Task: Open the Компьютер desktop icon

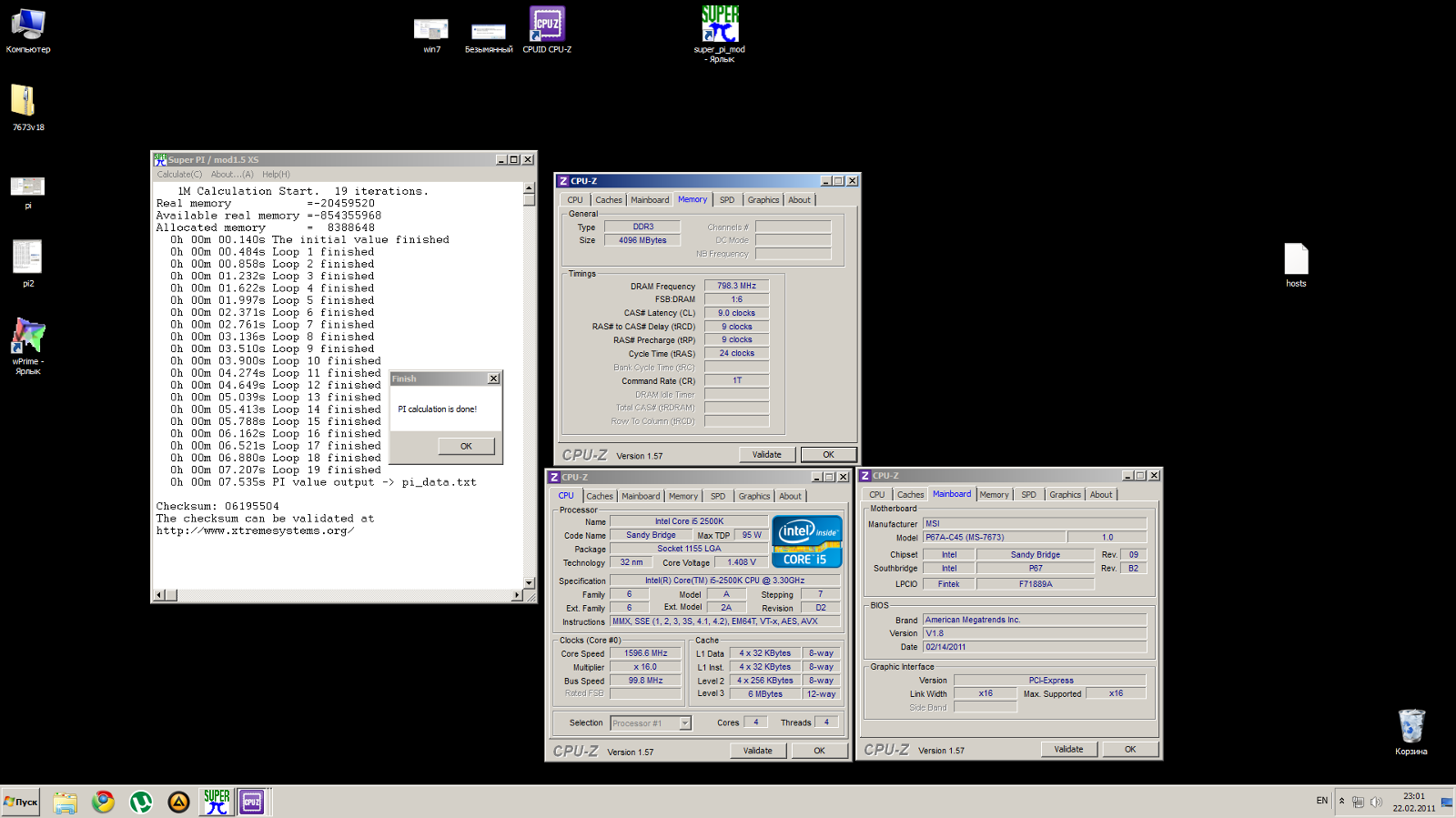Action: [x=28, y=31]
